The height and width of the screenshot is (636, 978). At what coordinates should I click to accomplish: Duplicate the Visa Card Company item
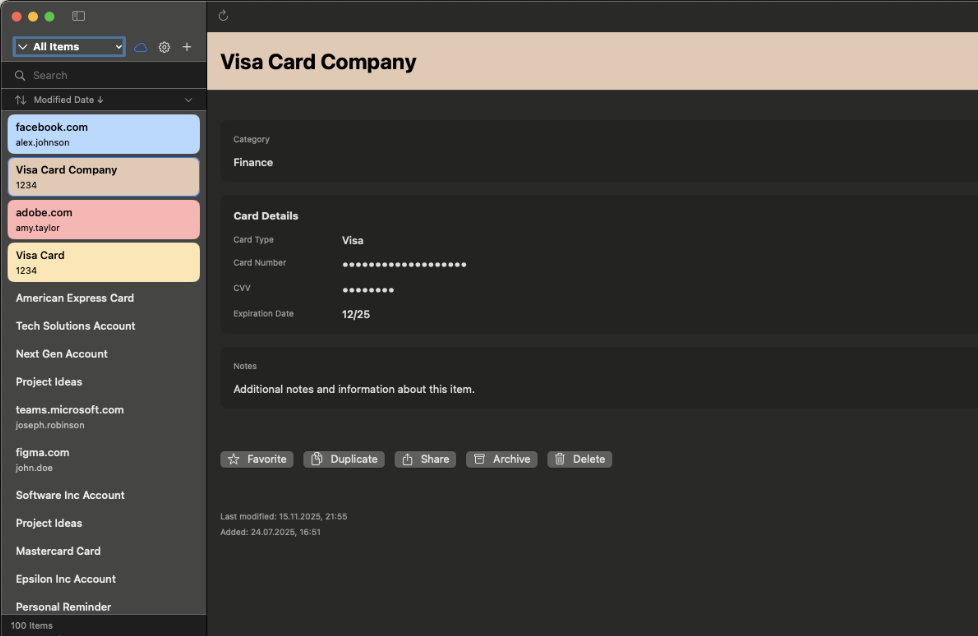tap(343, 459)
